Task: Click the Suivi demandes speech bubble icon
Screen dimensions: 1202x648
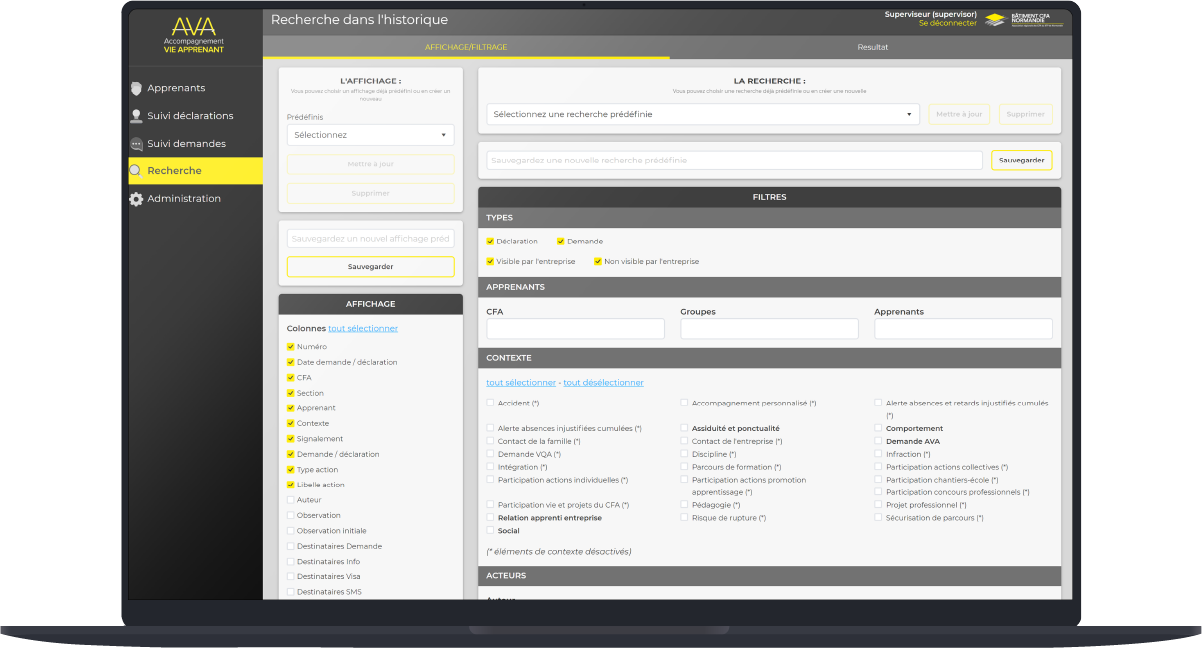Action: tap(136, 144)
